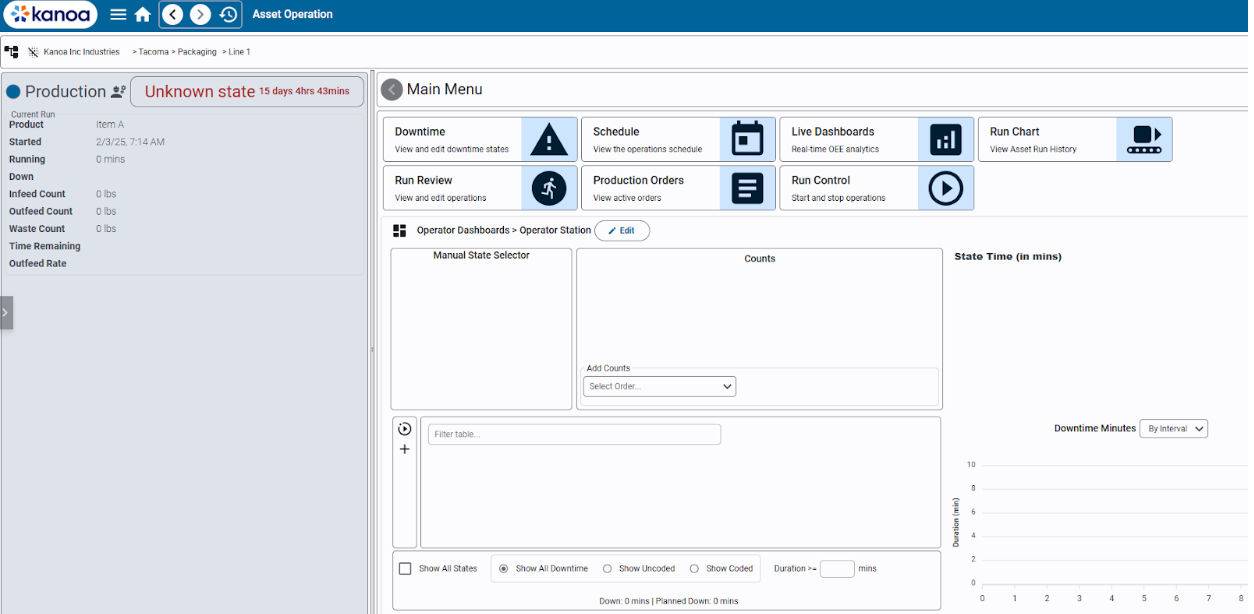Open the By Interval dropdown
Viewport: 1254px width, 614px height.
tap(1174, 428)
